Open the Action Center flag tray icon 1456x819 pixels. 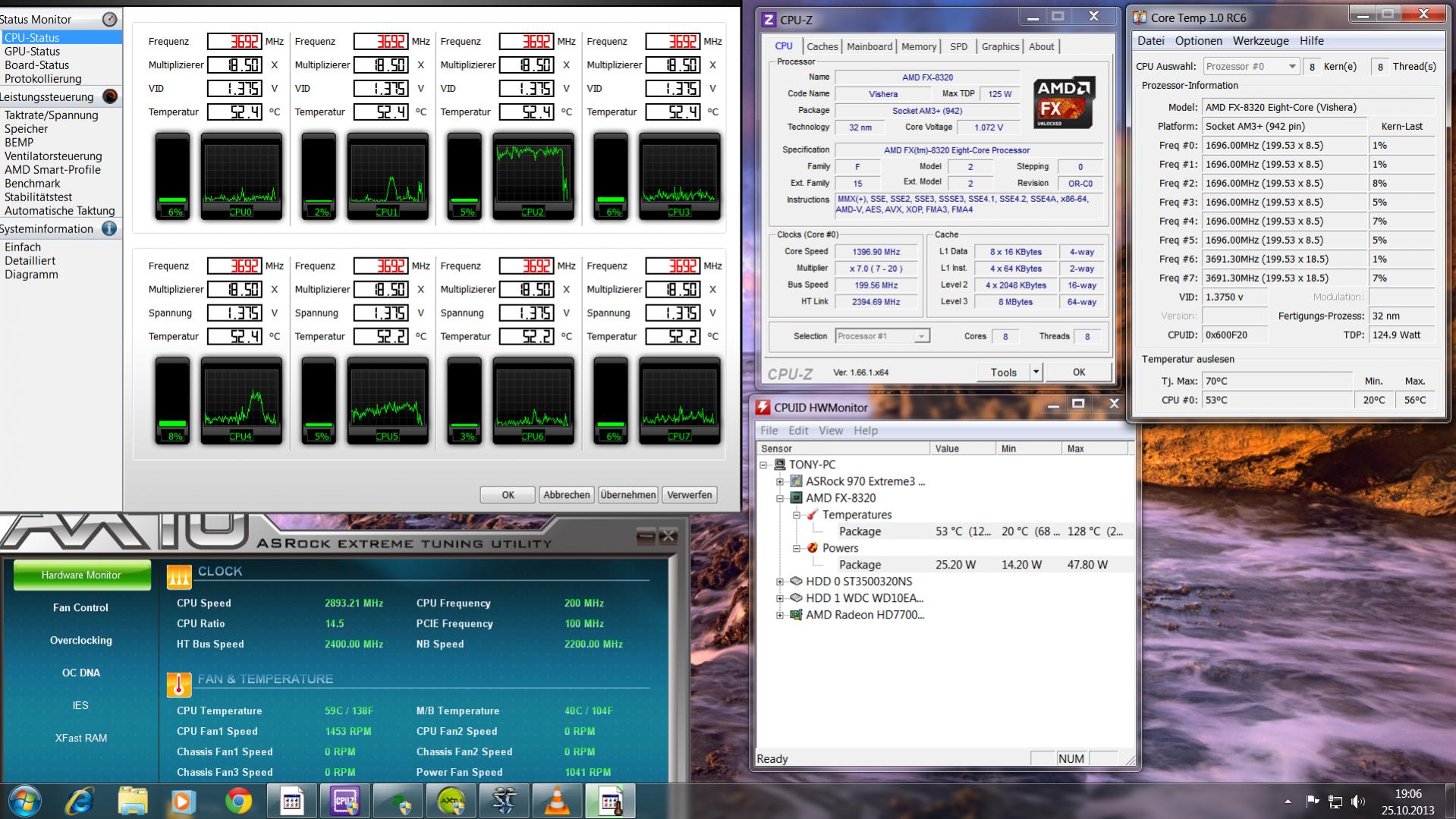pos(1312,802)
